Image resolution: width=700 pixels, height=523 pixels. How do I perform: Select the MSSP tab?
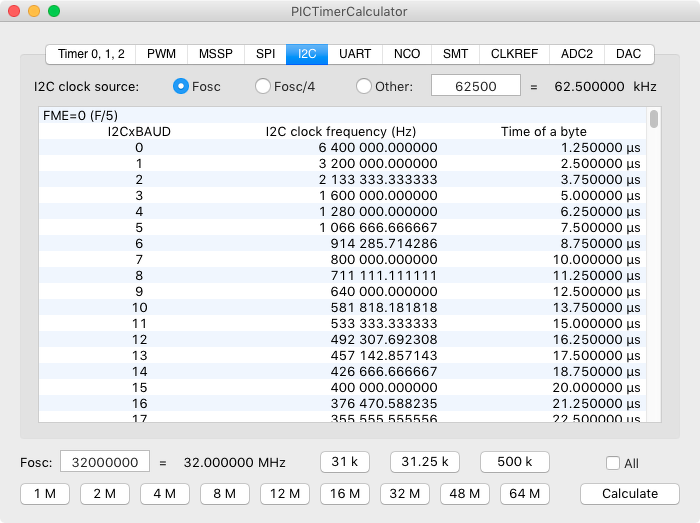(216, 54)
